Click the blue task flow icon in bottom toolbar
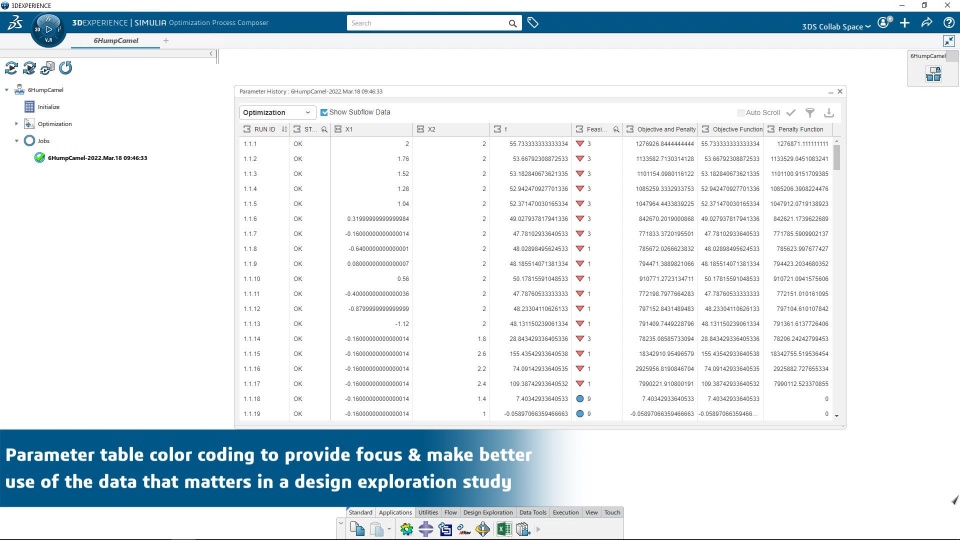The height and width of the screenshot is (540, 960). (445, 528)
